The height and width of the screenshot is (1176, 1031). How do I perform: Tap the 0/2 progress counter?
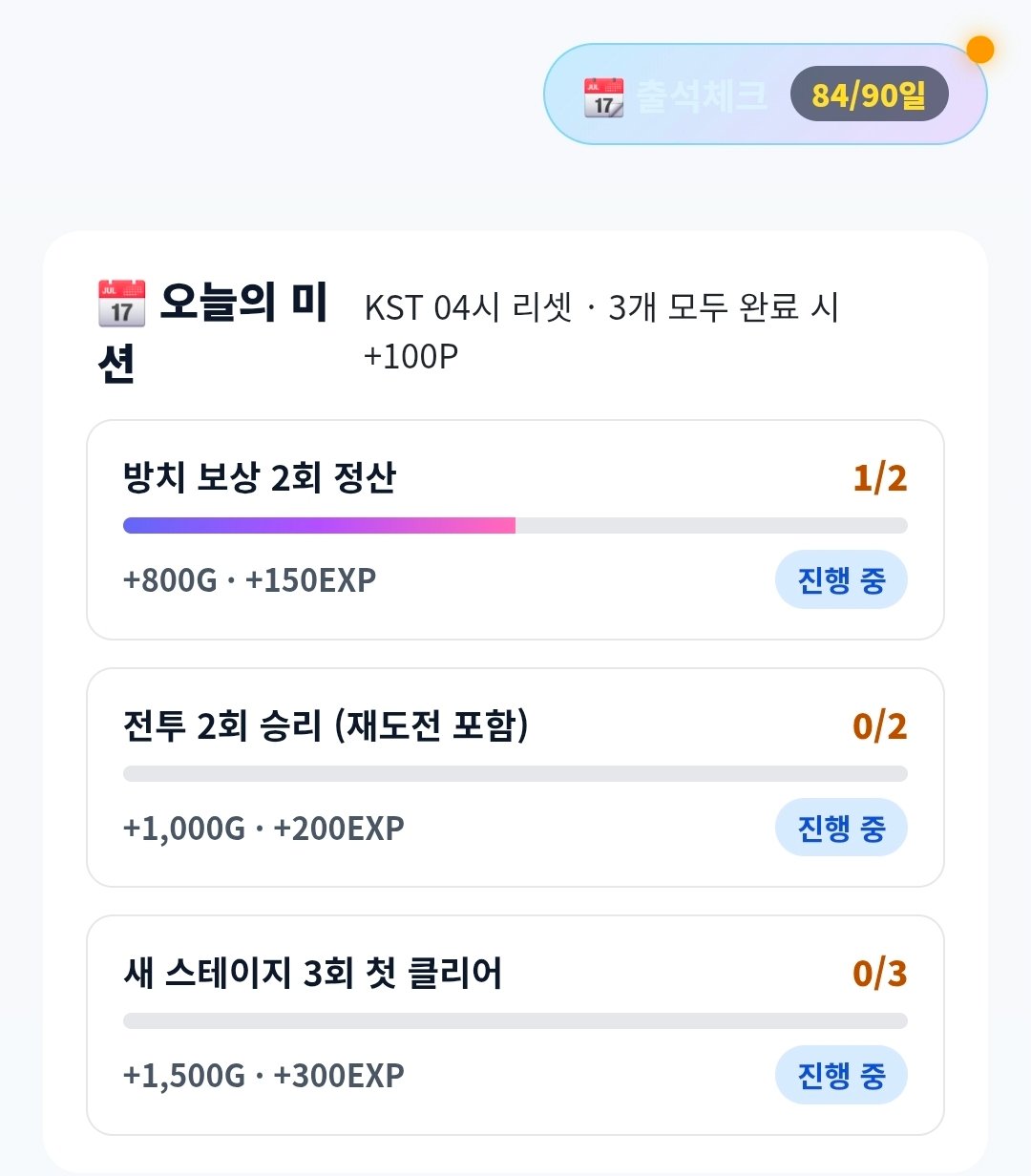880,725
